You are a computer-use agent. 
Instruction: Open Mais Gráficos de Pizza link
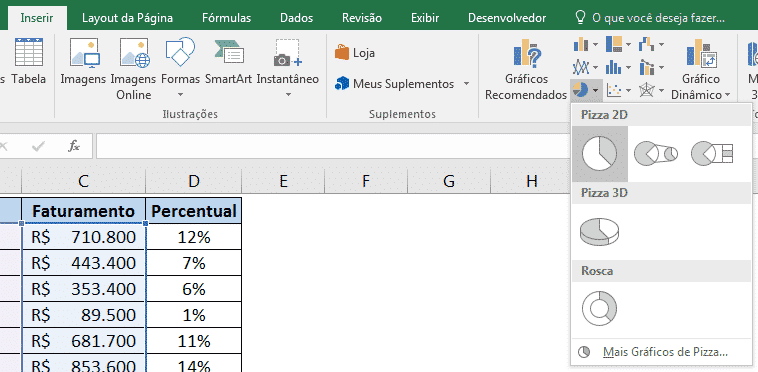(x=665, y=352)
